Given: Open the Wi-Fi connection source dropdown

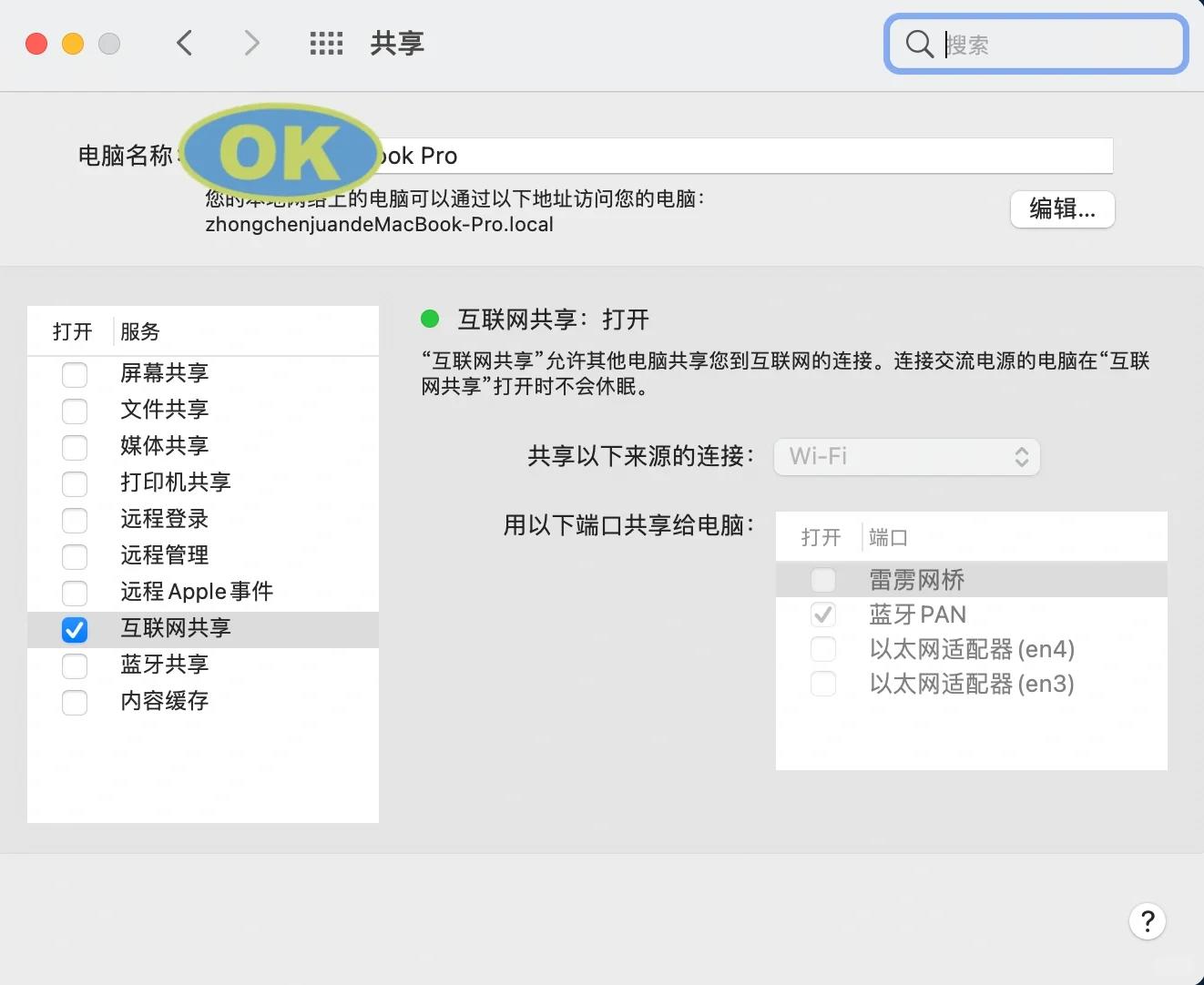Looking at the screenshot, I should (x=907, y=456).
